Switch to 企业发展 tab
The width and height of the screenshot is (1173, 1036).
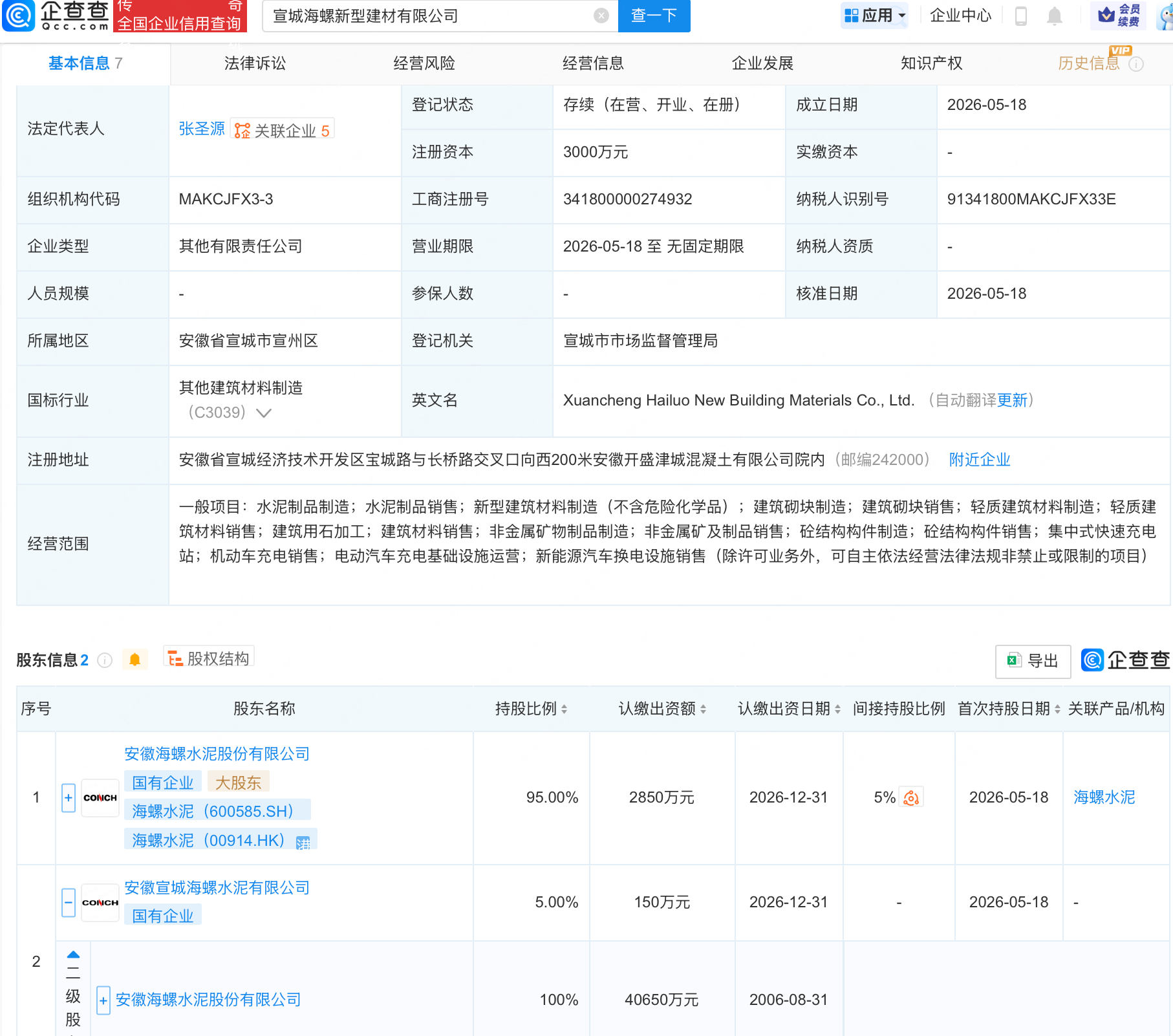coord(762,63)
